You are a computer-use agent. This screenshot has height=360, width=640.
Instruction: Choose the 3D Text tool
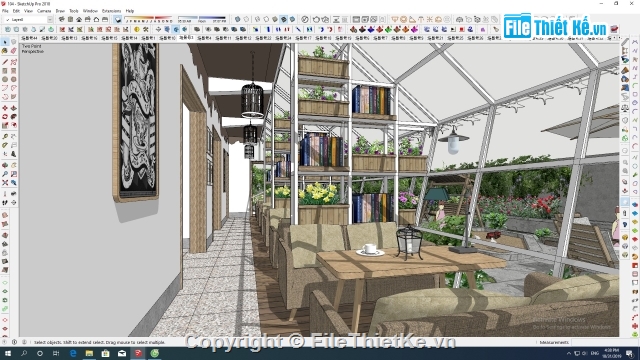pos(13,154)
